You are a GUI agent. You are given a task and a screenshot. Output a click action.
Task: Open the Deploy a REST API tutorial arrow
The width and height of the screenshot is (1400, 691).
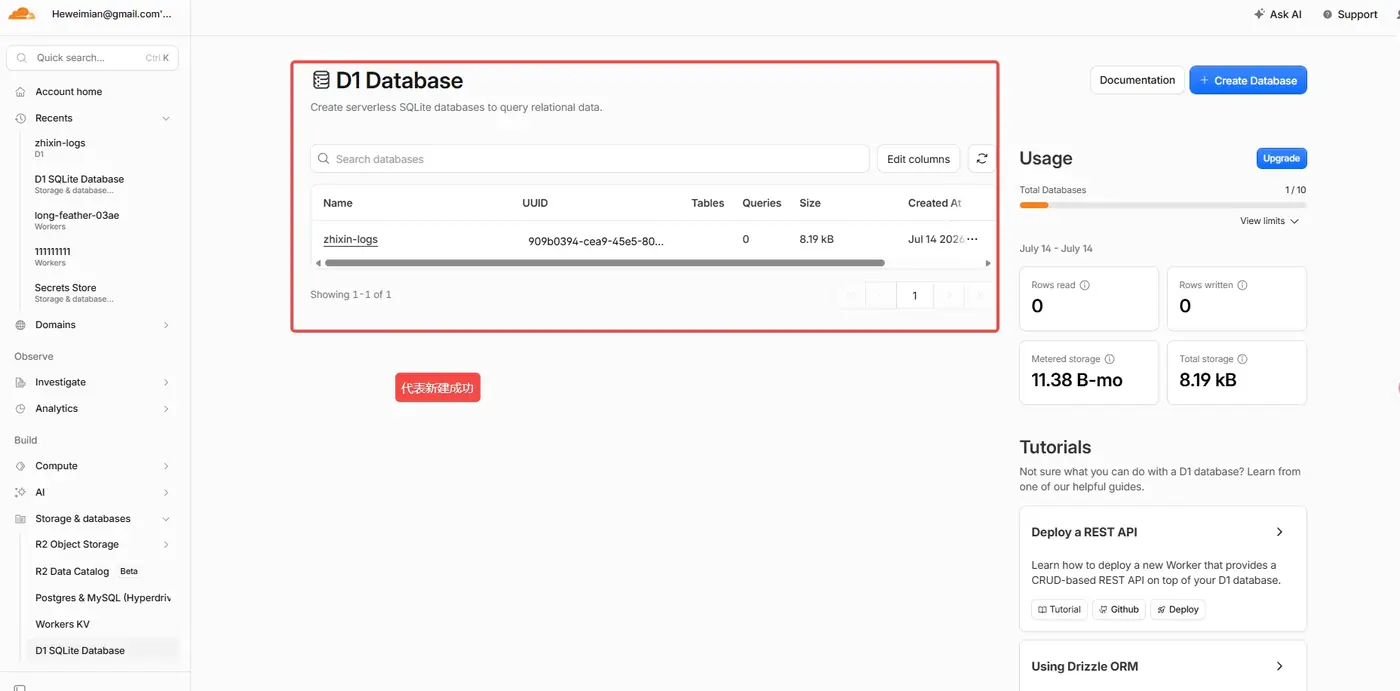[x=1280, y=532]
